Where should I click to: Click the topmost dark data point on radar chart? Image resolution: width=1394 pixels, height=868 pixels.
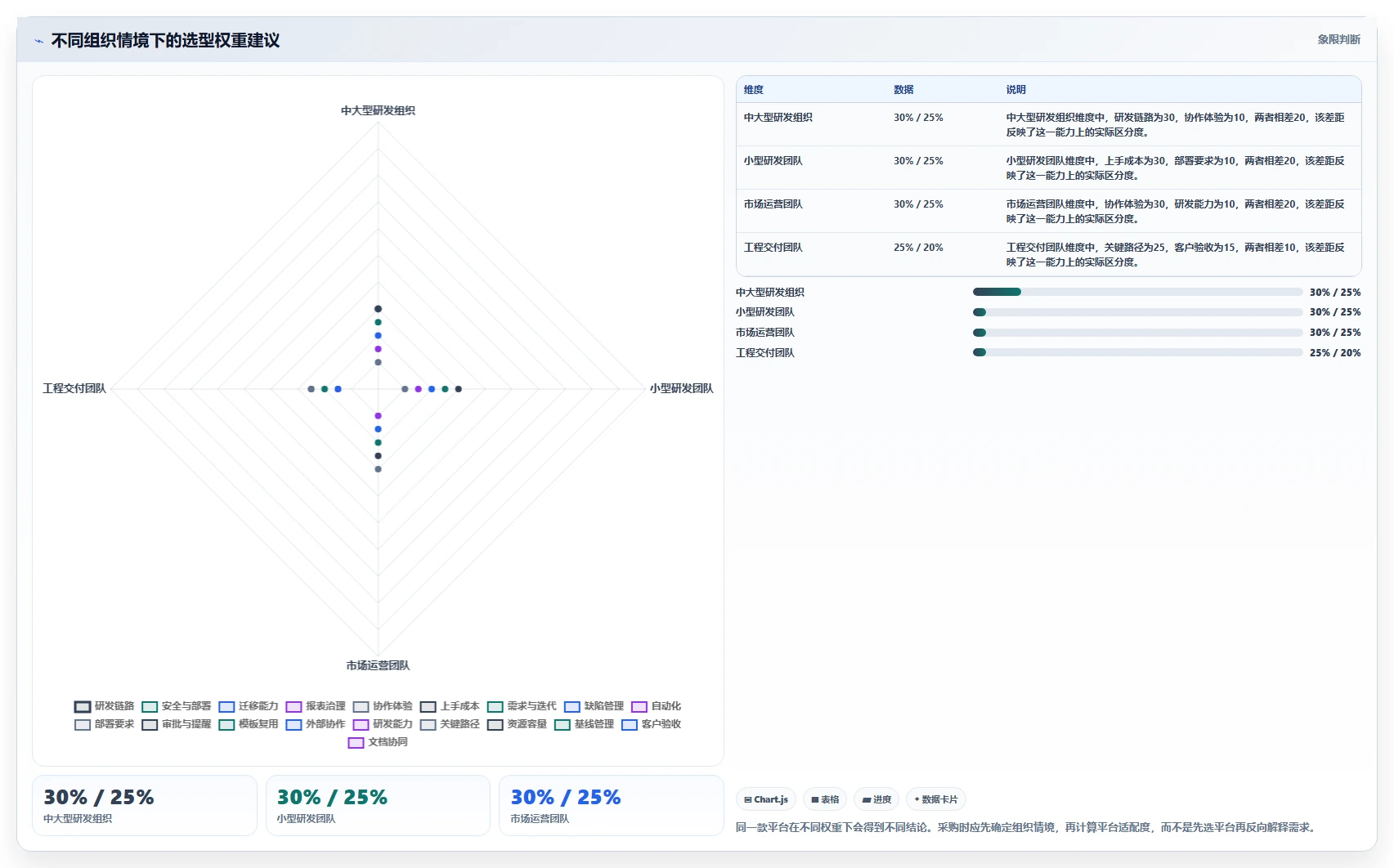tap(378, 309)
